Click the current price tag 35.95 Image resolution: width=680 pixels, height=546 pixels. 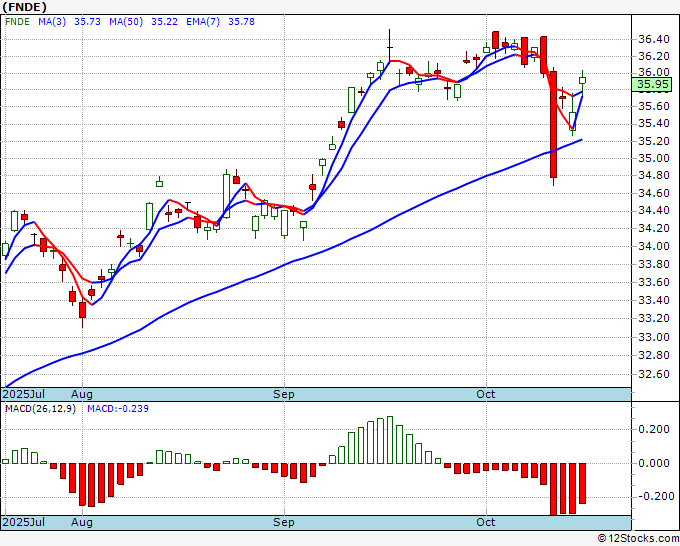[x=652, y=84]
